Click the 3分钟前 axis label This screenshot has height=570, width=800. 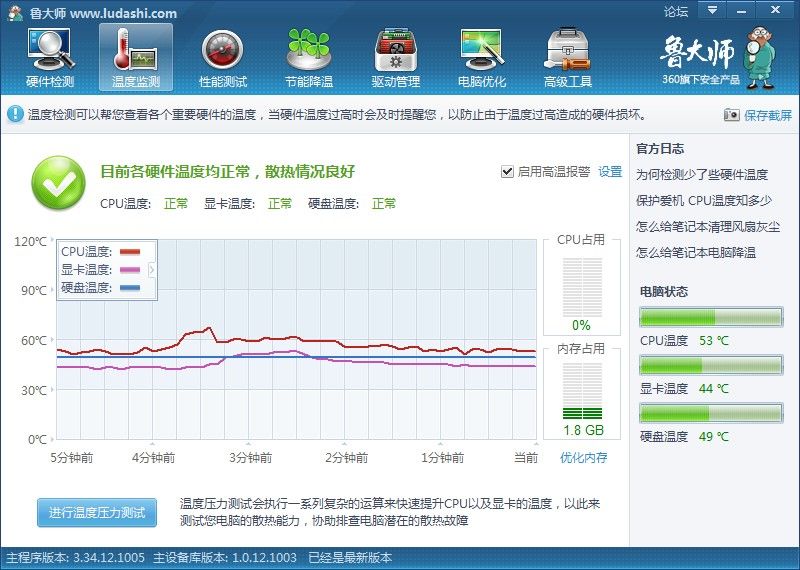pyautogui.click(x=250, y=457)
